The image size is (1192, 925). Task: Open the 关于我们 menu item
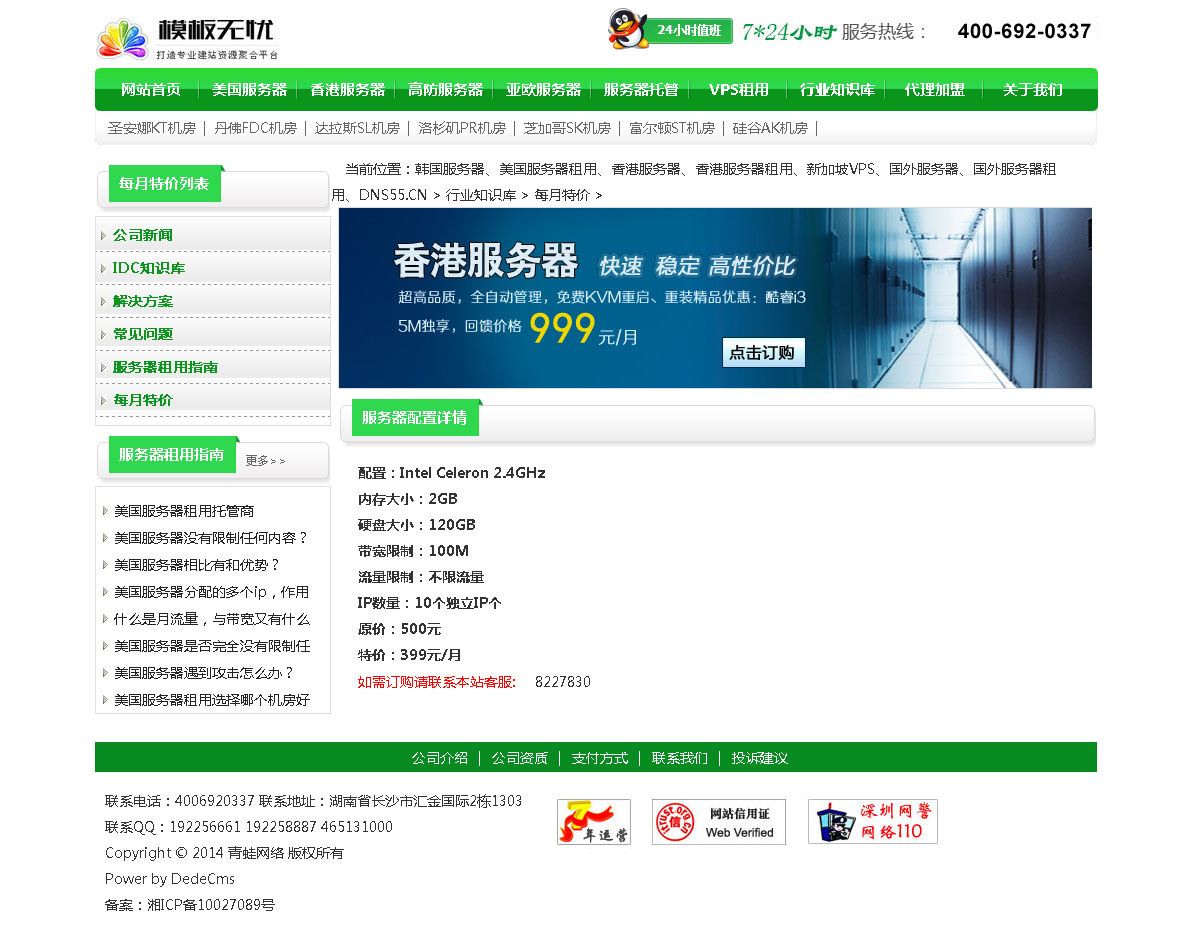pos(1032,90)
